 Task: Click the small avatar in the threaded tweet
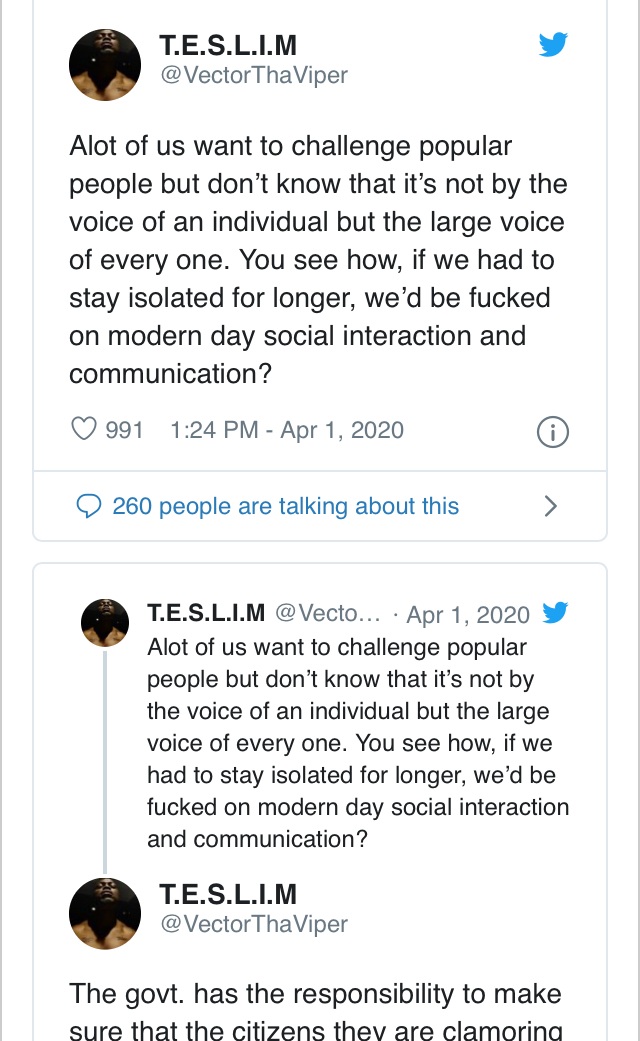point(105,623)
